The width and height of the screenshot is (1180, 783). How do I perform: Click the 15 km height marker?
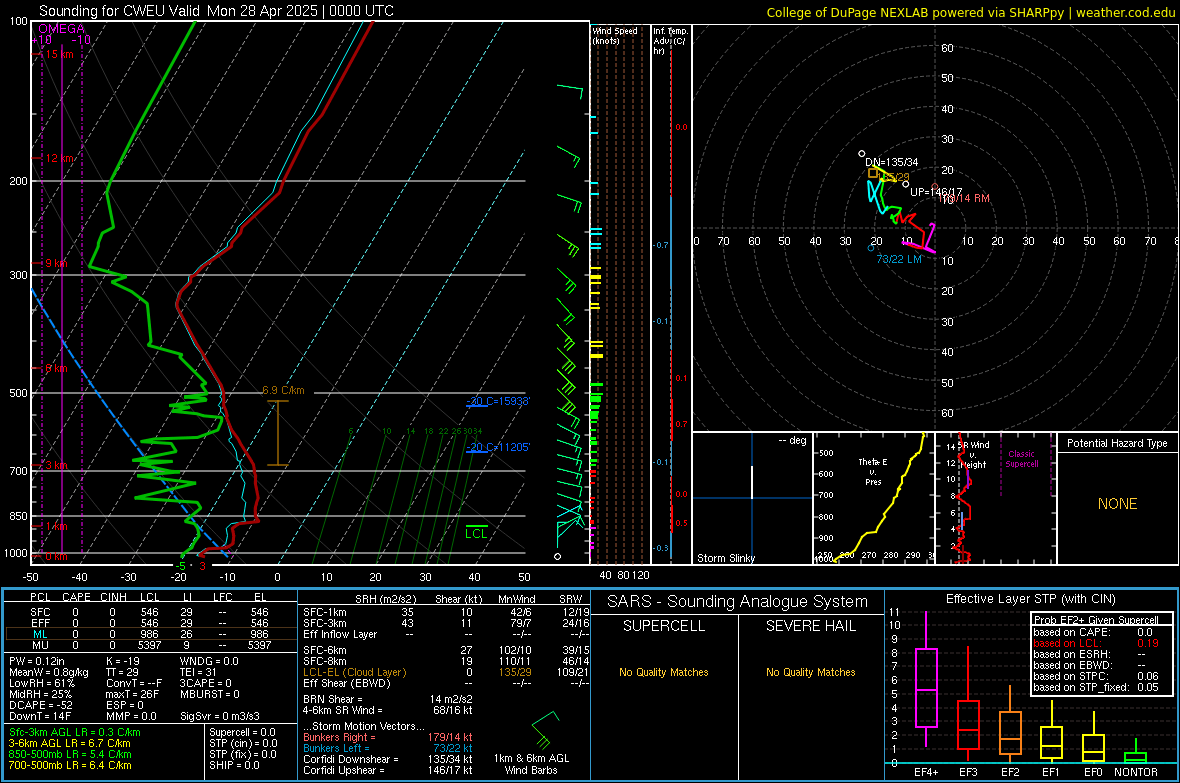click(59, 54)
